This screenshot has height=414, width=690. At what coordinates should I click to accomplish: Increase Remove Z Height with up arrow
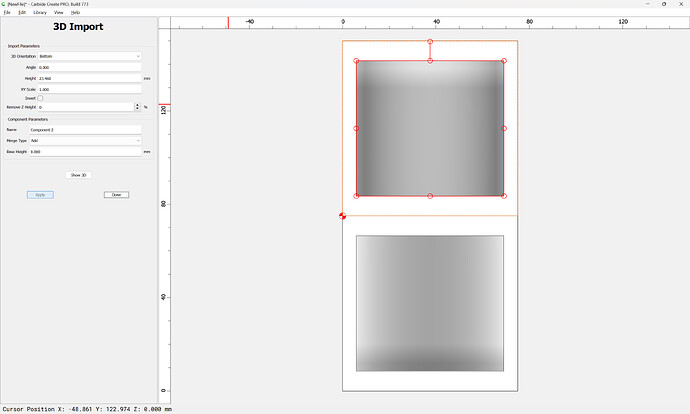[x=137, y=105]
